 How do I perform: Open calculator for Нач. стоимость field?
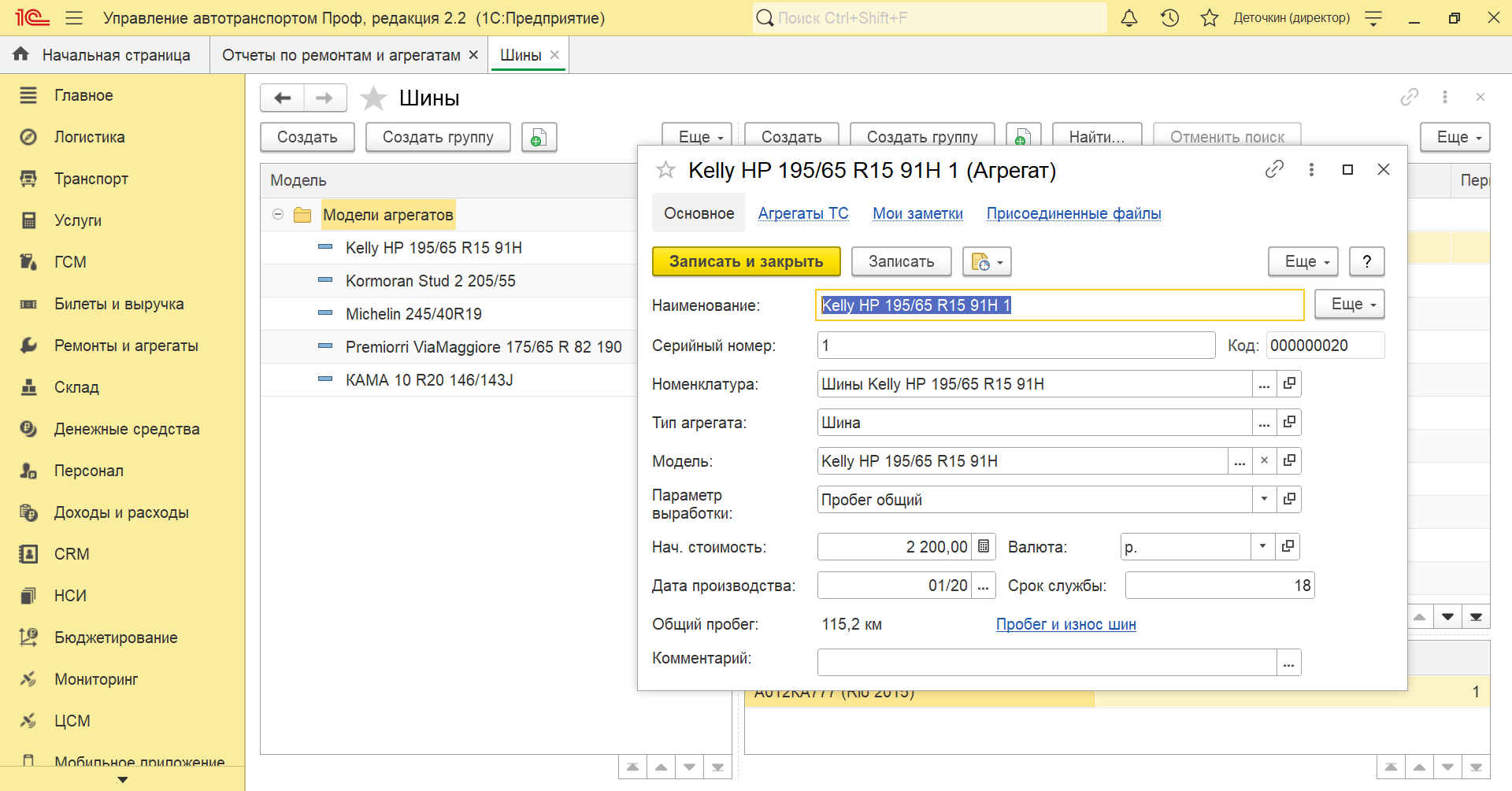coord(984,546)
